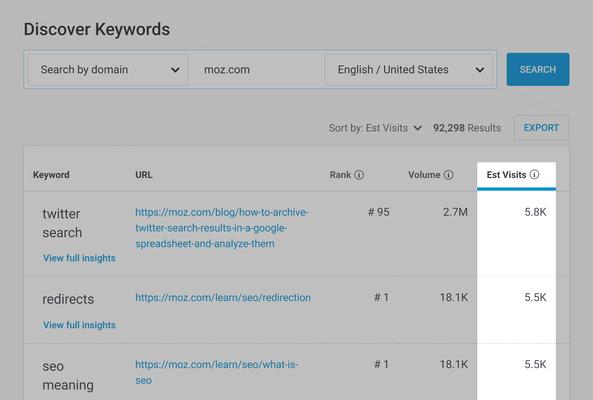Click the '2.7M' volume value
Viewport: 593px width, 400px height.
tap(455, 212)
